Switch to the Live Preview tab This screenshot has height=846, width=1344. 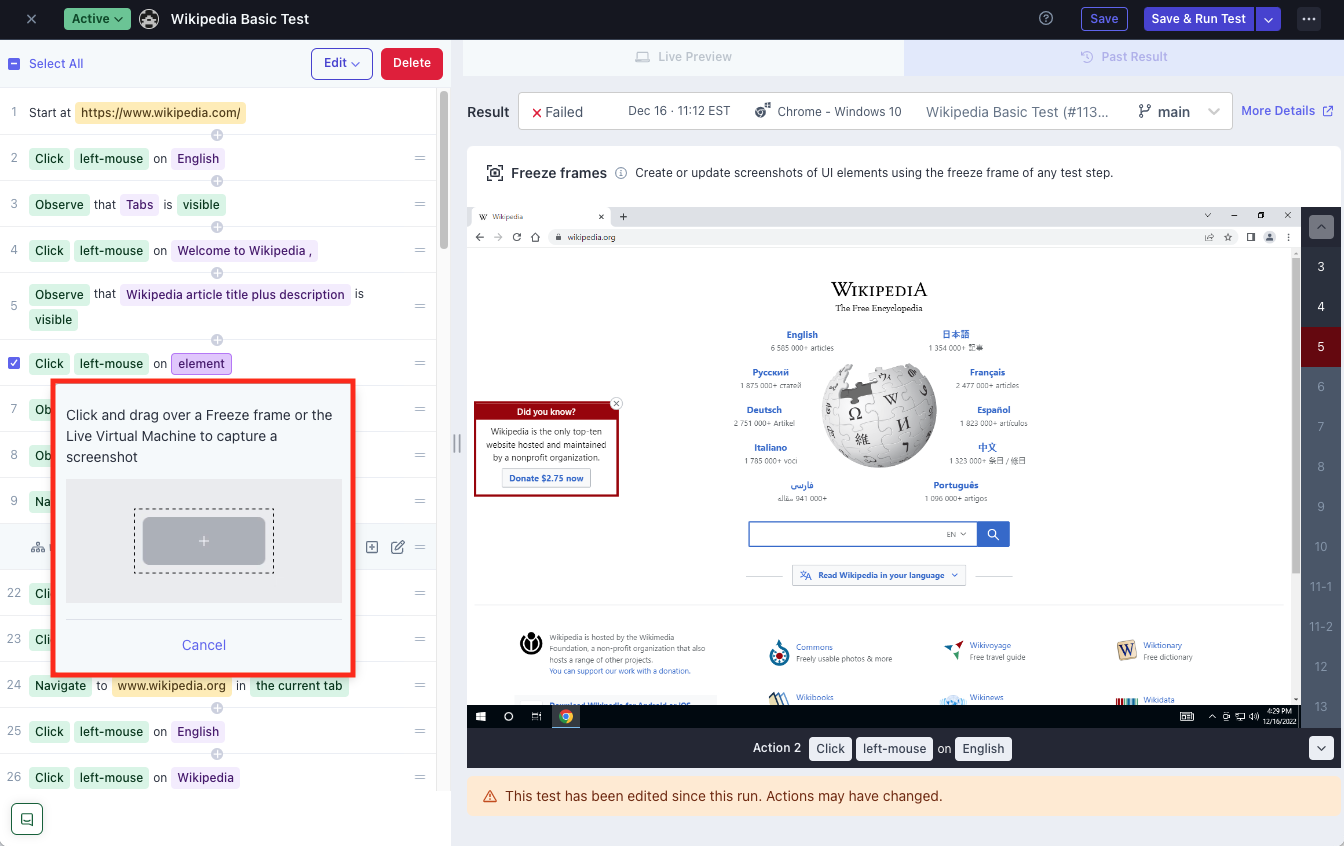coord(684,57)
